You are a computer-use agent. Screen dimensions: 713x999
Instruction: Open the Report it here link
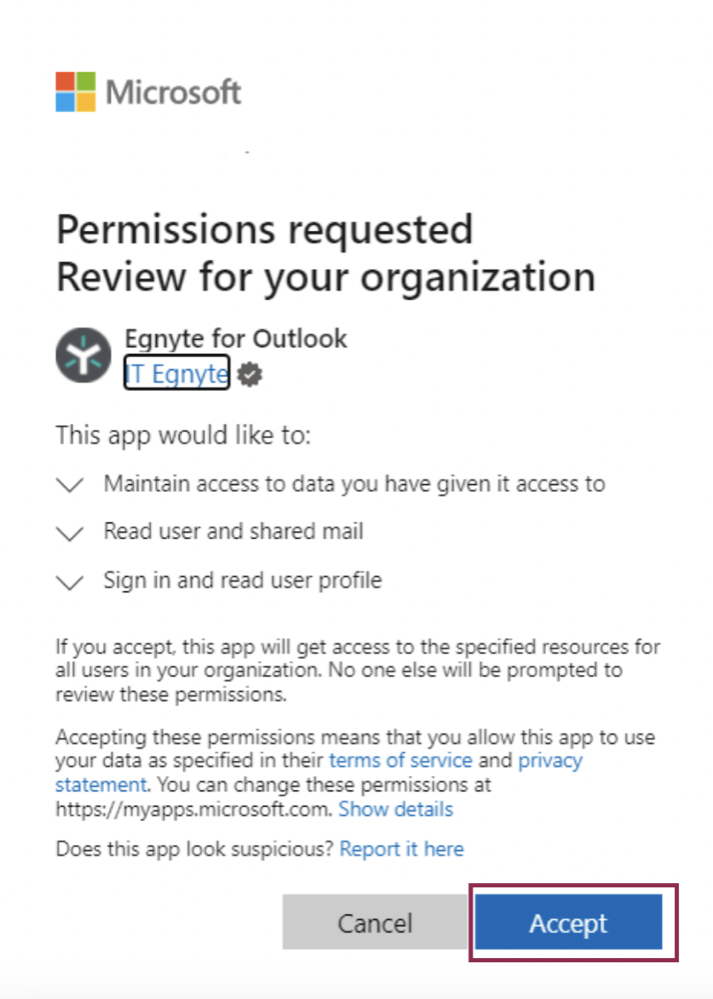coord(401,849)
